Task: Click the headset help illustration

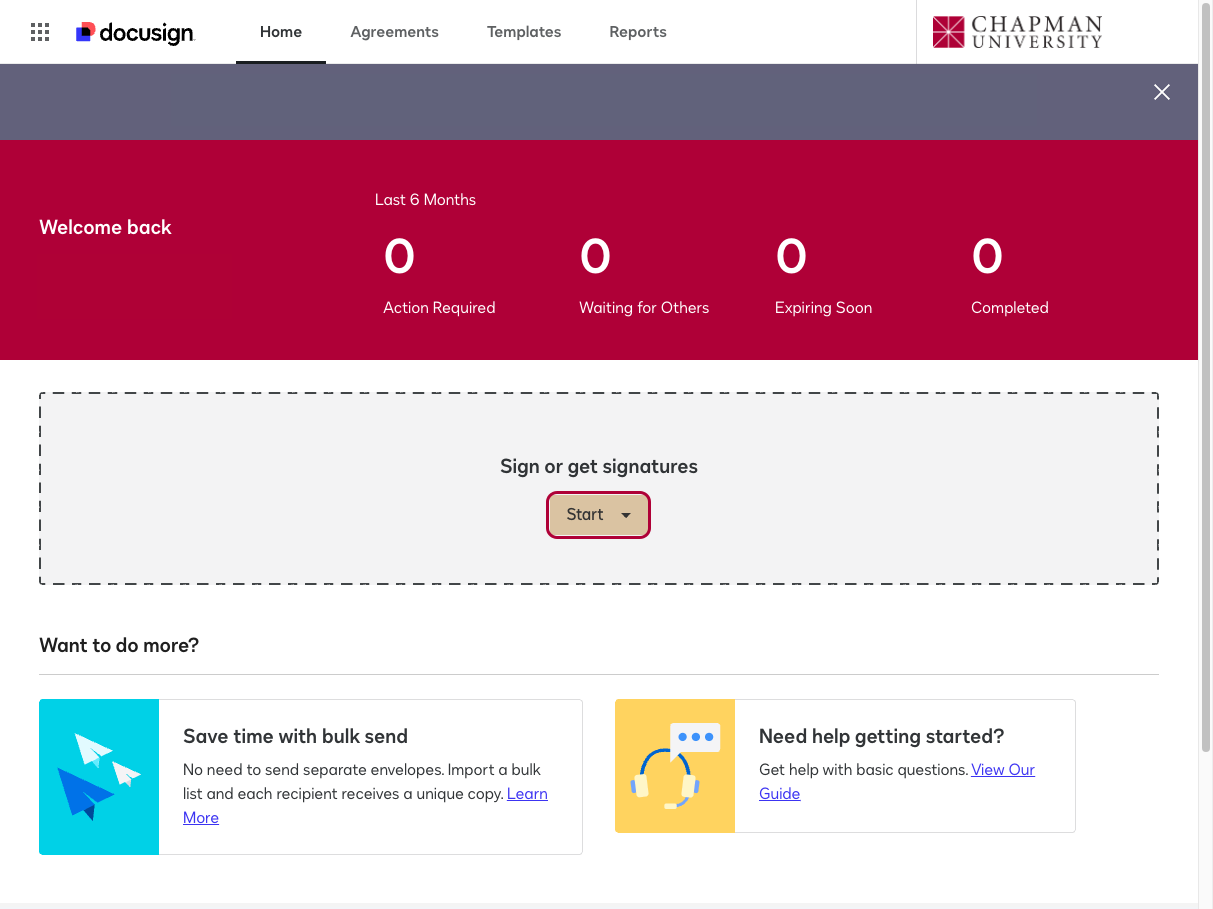Action: [x=675, y=766]
